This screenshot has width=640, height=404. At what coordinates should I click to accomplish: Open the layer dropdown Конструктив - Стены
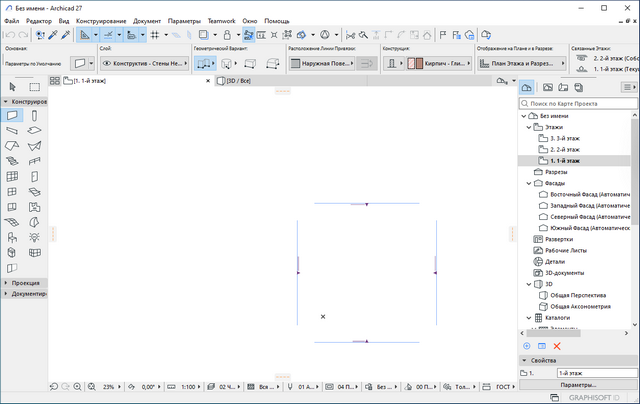[x=147, y=63]
